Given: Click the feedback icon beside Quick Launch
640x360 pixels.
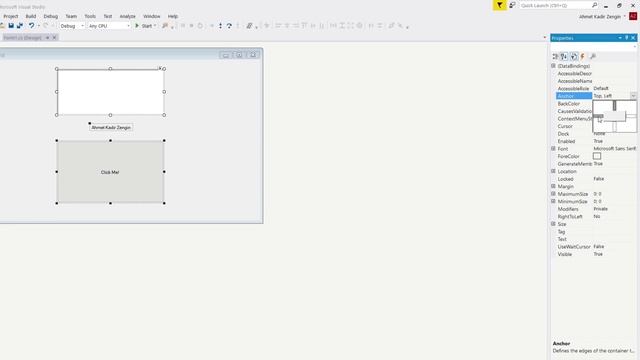Looking at the screenshot, I should point(512,5).
